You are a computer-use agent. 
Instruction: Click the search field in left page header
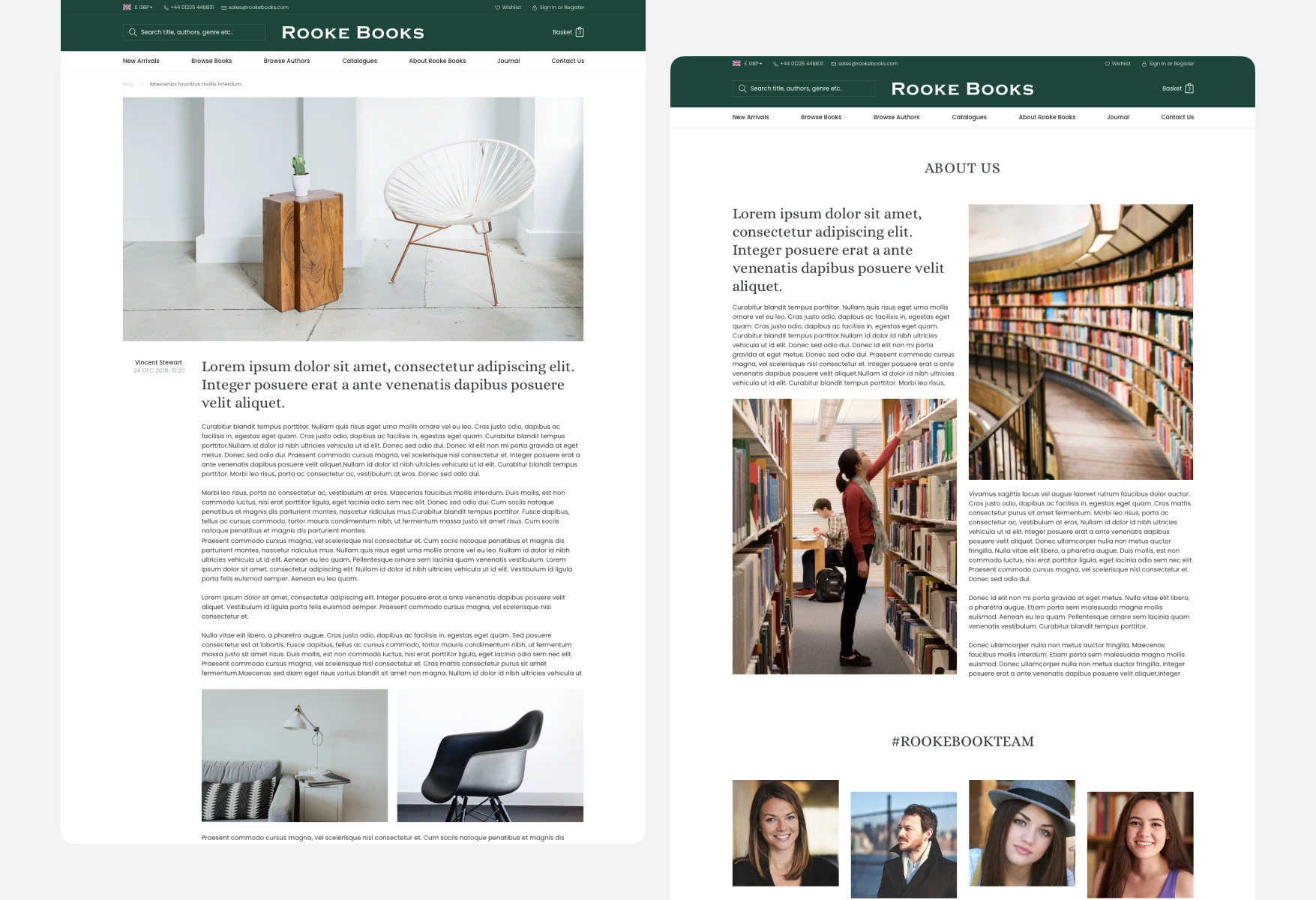pyautogui.click(x=194, y=32)
